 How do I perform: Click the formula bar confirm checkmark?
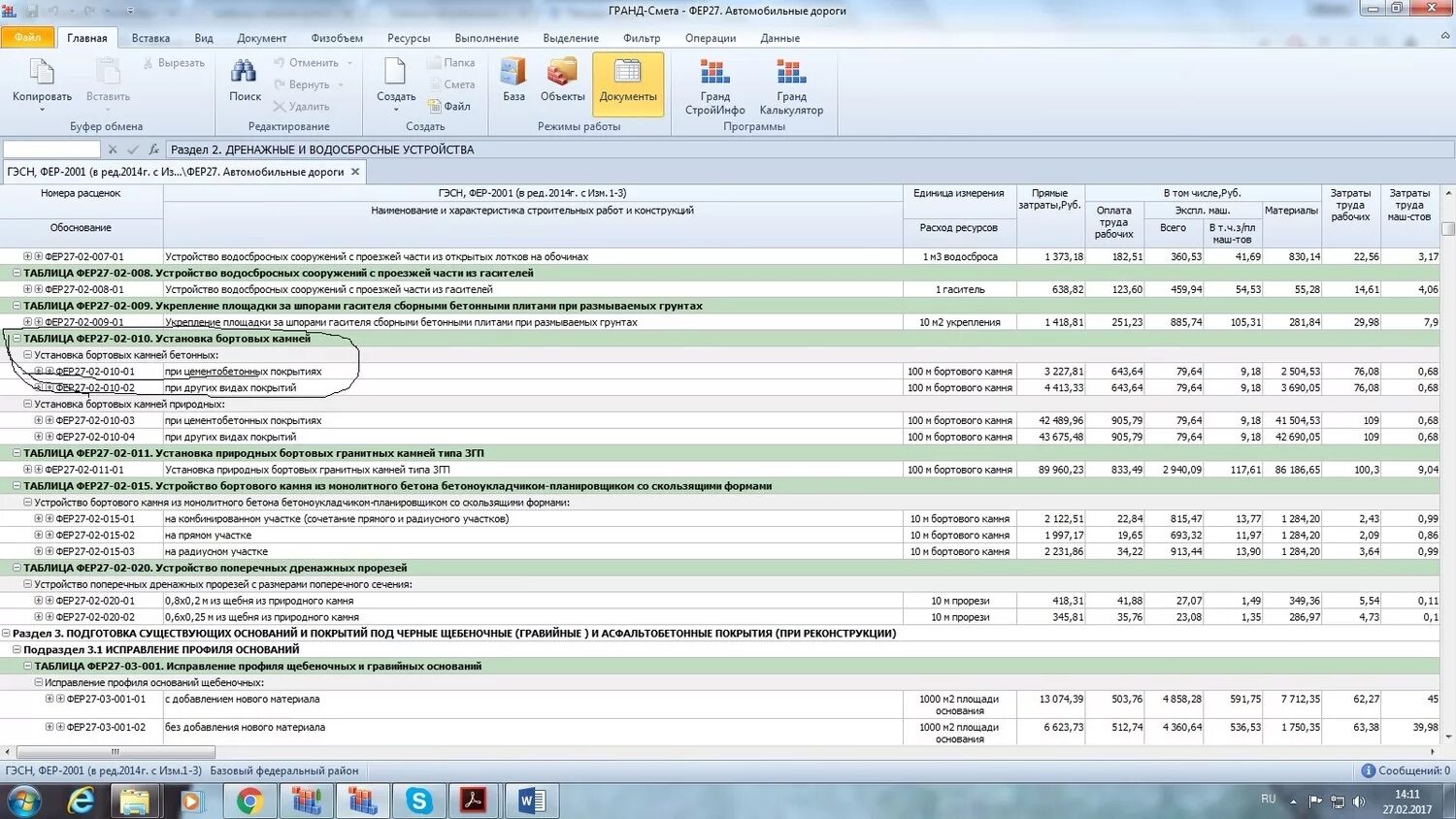(133, 149)
